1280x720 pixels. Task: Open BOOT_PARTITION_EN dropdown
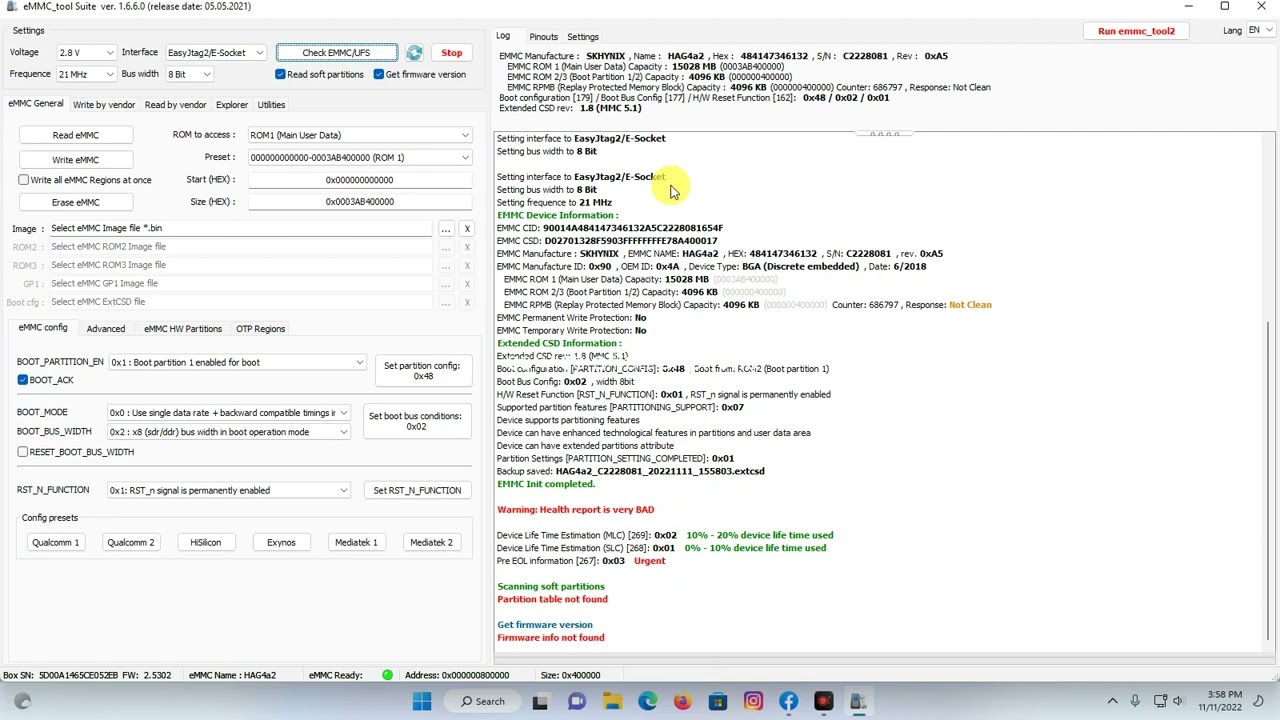point(237,363)
